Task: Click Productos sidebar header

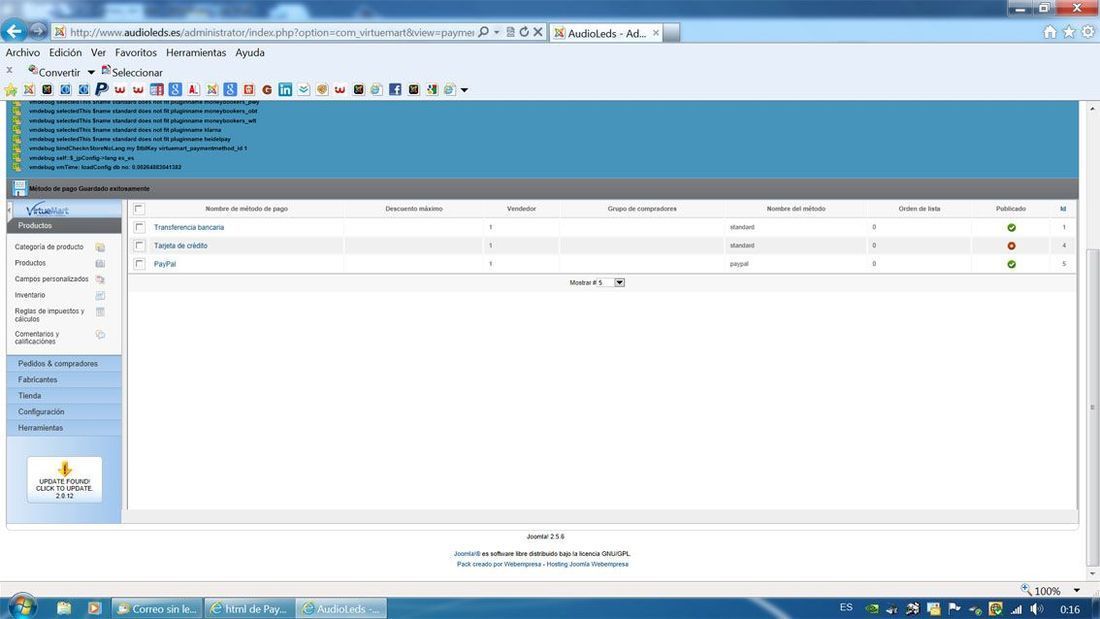Action: tap(64, 226)
